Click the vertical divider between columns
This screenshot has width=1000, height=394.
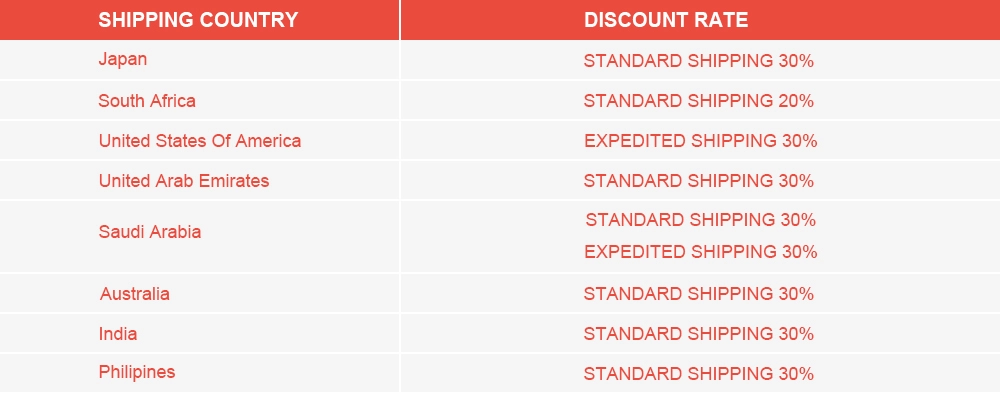(x=400, y=196)
